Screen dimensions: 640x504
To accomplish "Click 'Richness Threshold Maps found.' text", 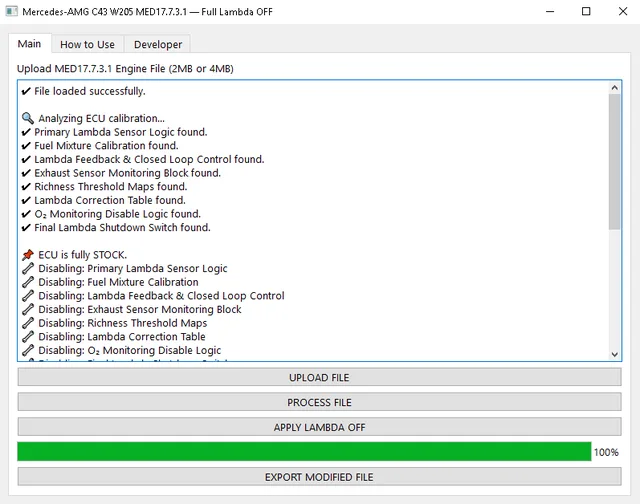I will (111, 187).
